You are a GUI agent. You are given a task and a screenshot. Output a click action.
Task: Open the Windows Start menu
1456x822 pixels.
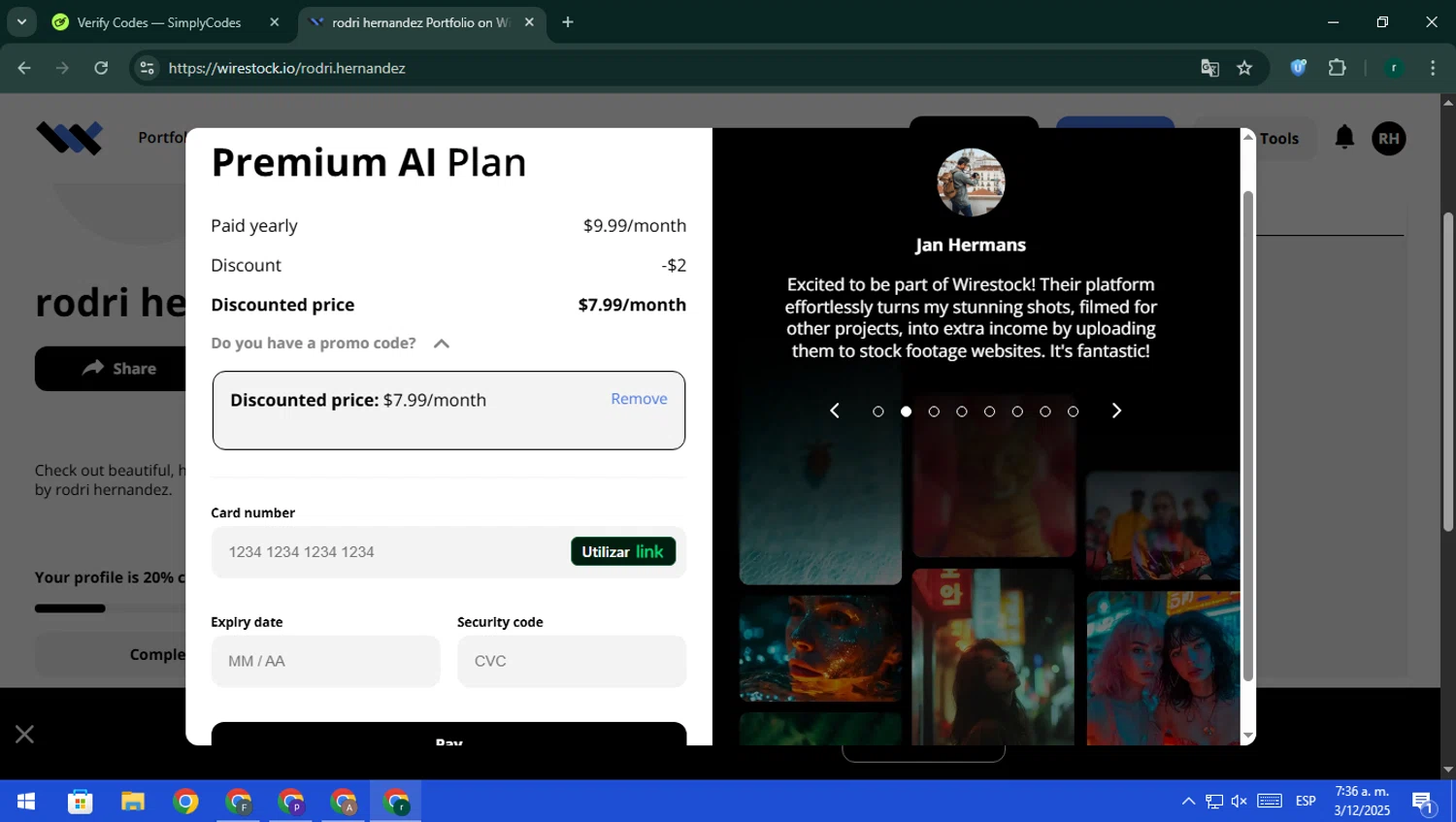pos(26,802)
